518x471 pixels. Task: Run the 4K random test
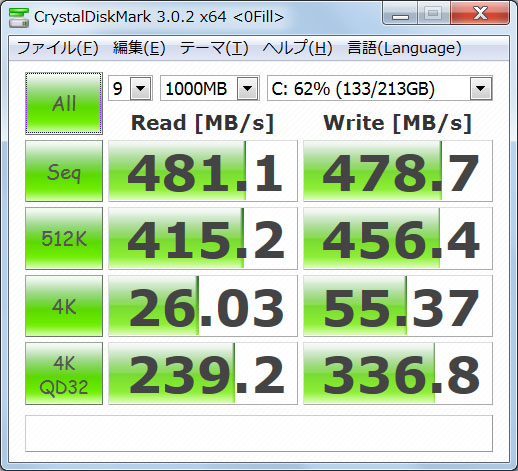pyautogui.click(x=64, y=306)
